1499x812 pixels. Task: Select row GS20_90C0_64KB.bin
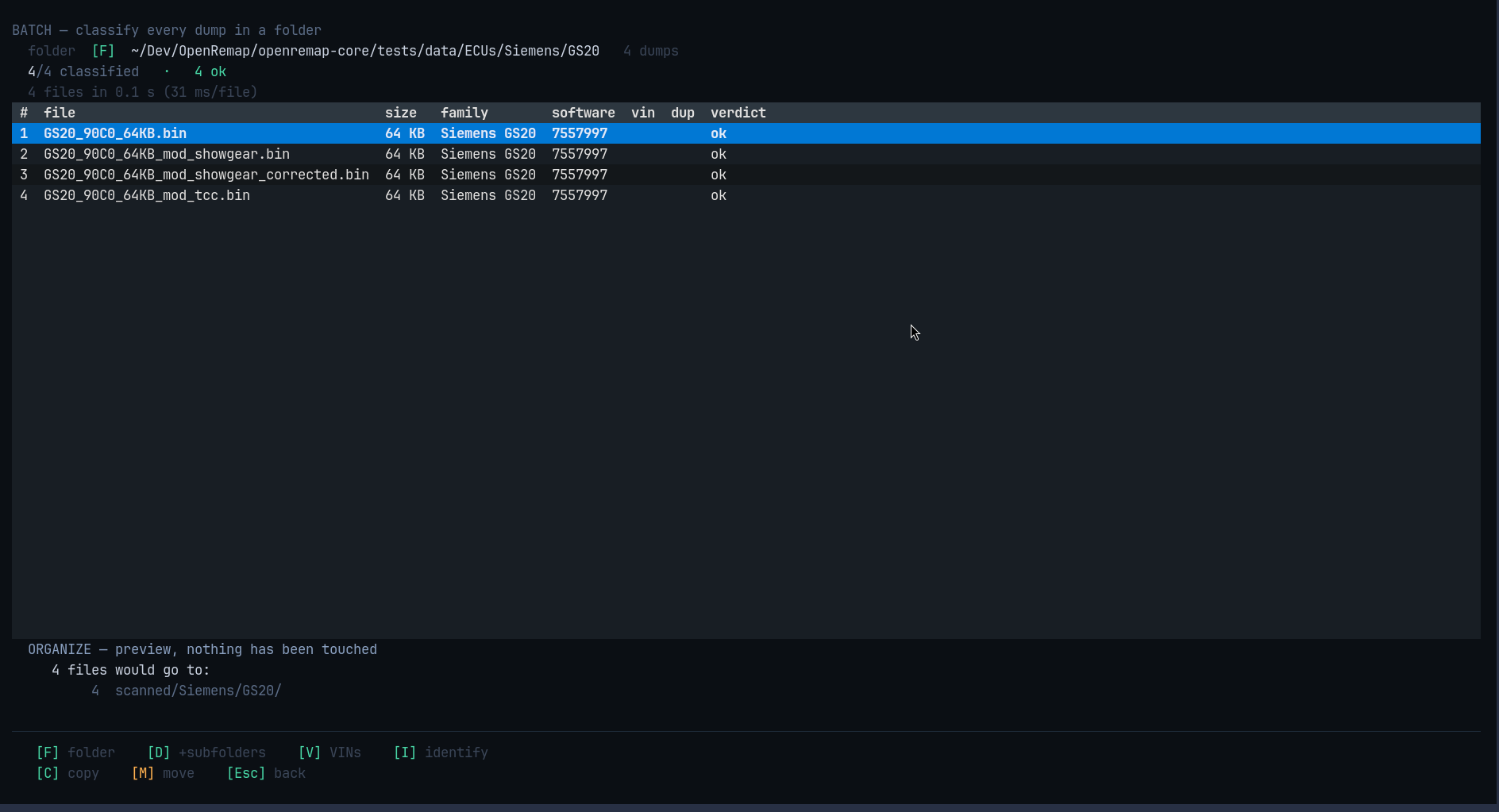746,133
